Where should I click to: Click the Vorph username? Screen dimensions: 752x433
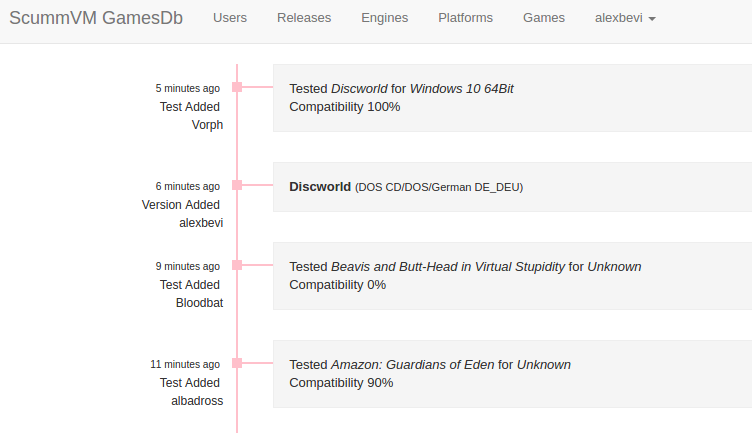[x=207, y=125]
